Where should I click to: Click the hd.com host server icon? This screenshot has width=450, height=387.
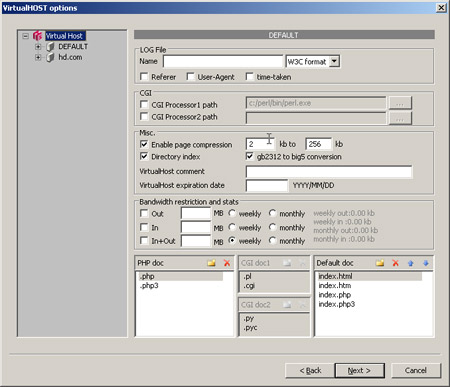50,57
